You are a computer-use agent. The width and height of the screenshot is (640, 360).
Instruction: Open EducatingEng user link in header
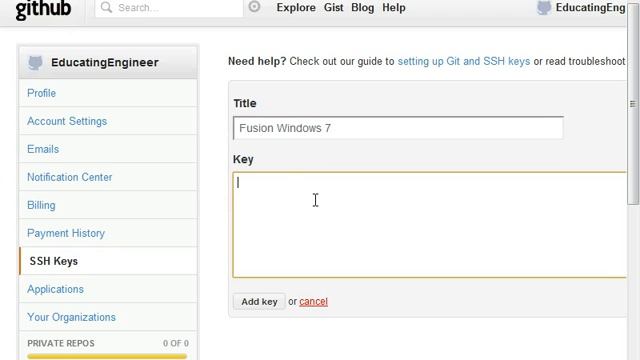(x=590, y=8)
